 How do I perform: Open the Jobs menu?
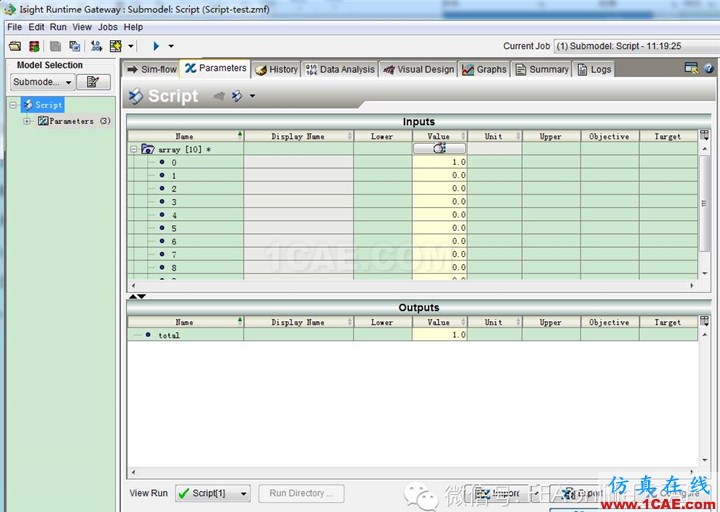(107, 27)
